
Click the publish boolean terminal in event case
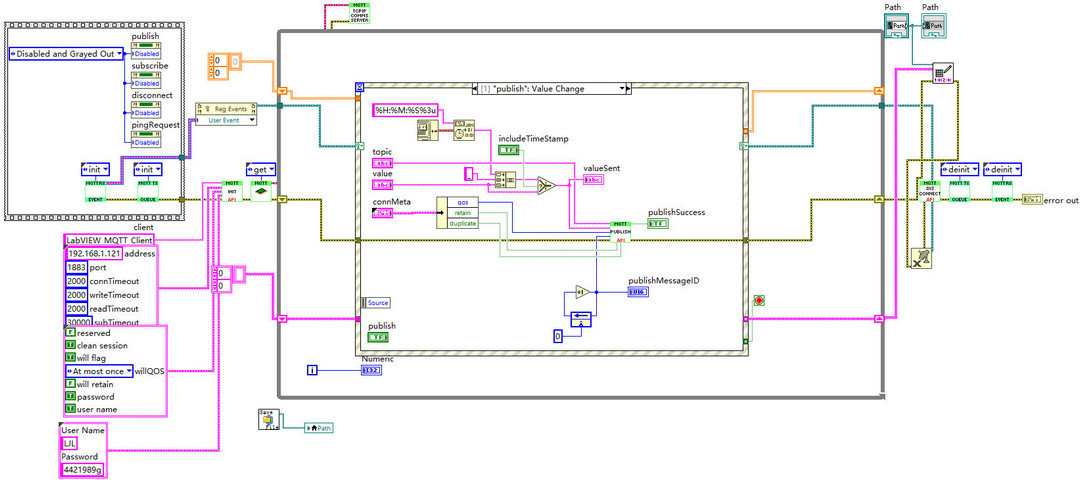tap(378, 337)
